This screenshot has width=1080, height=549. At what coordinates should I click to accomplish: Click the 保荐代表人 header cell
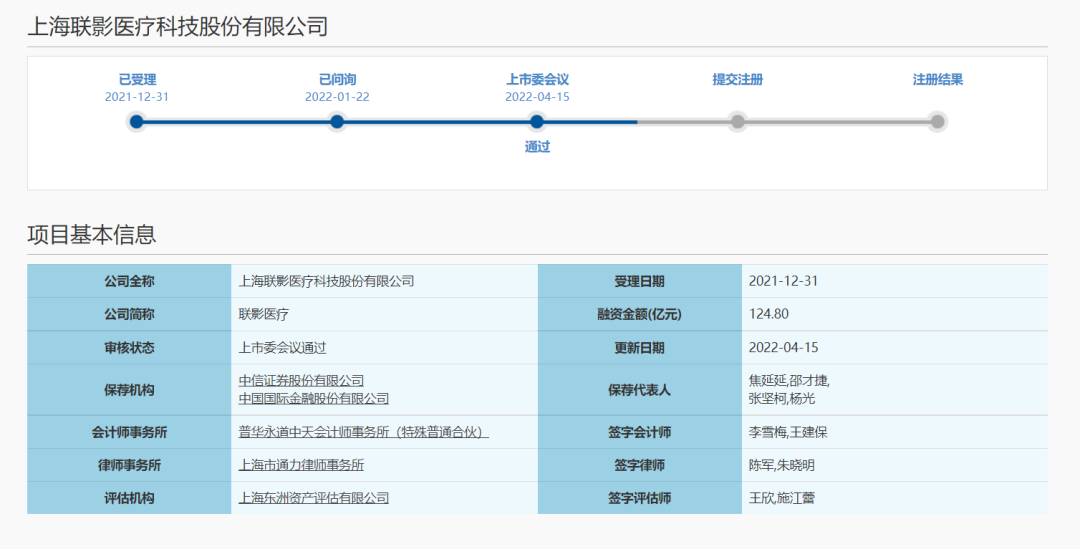pyautogui.click(x=640, y=389)
